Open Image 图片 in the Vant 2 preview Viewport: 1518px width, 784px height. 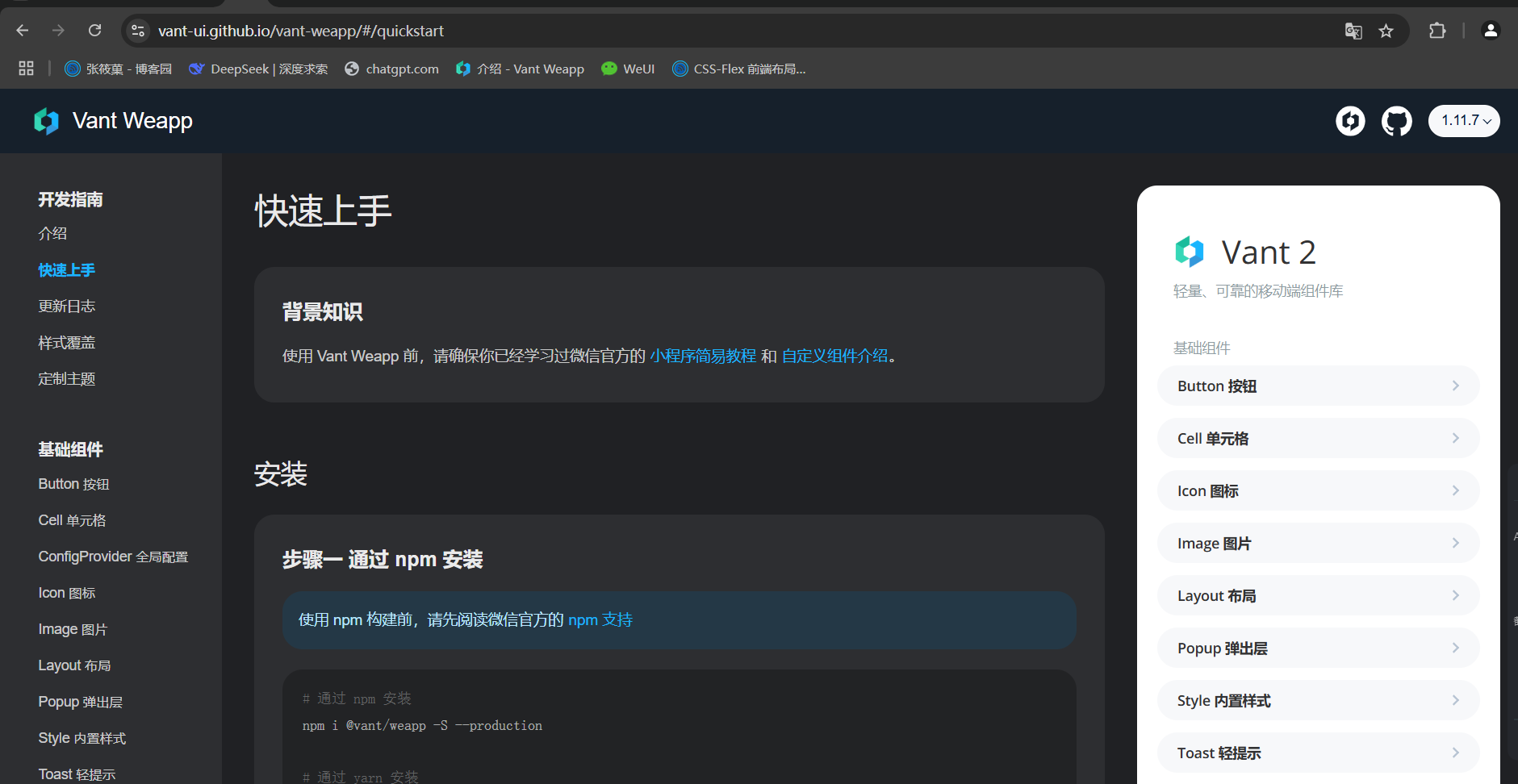[x=1318, y=543]
